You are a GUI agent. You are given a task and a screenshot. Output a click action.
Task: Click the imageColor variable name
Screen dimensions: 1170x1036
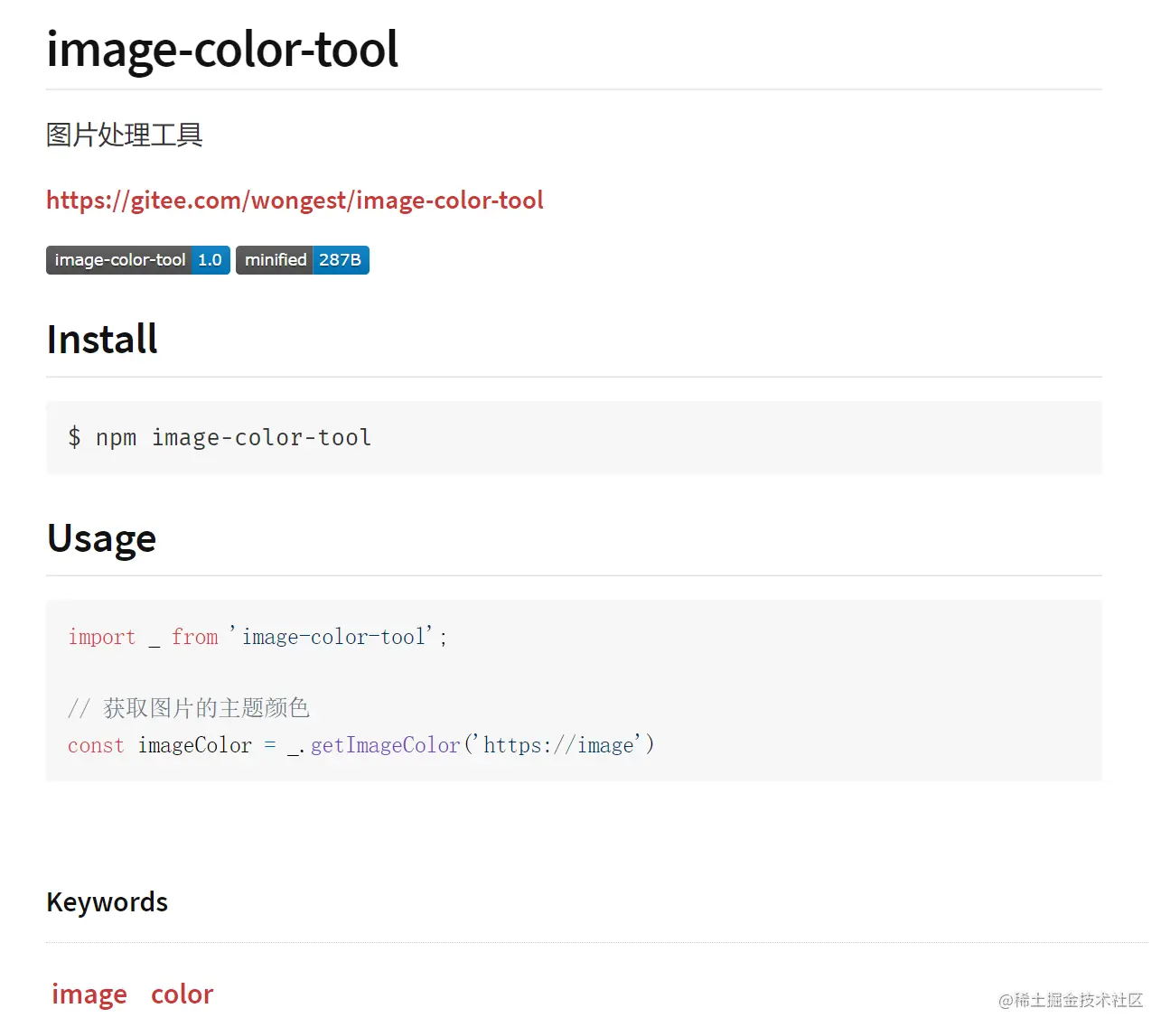(x=194, y=746)
